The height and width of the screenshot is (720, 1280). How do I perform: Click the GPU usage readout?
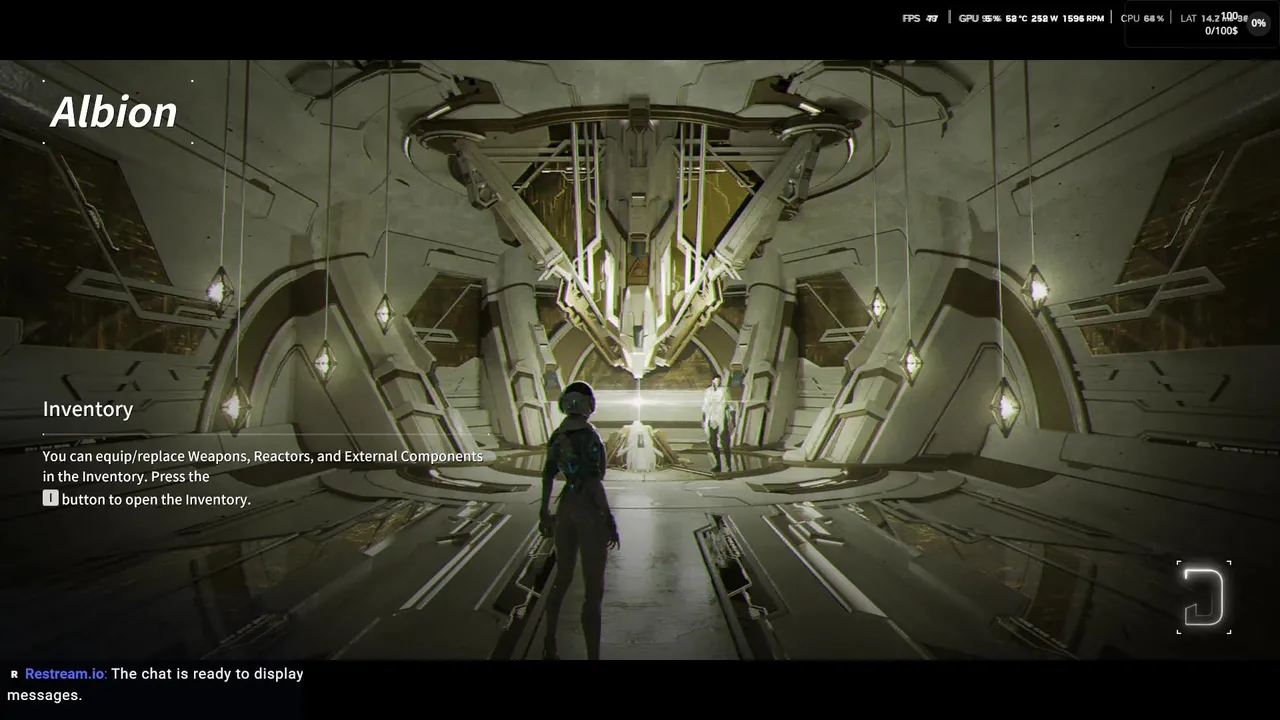click(x=979, y=18)
